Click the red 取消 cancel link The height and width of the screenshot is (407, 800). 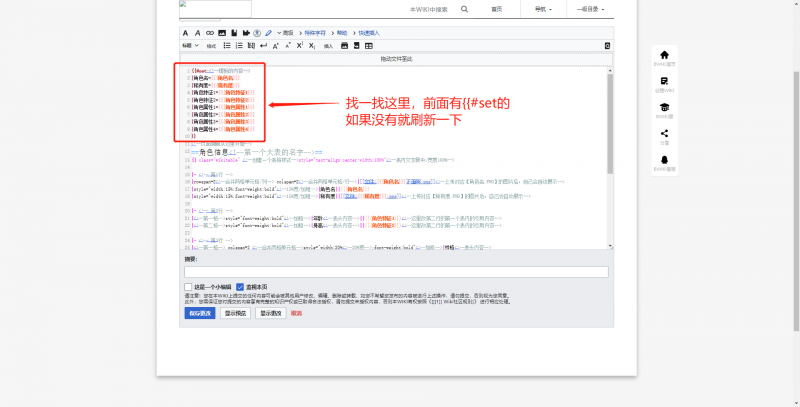click(296, 313)
